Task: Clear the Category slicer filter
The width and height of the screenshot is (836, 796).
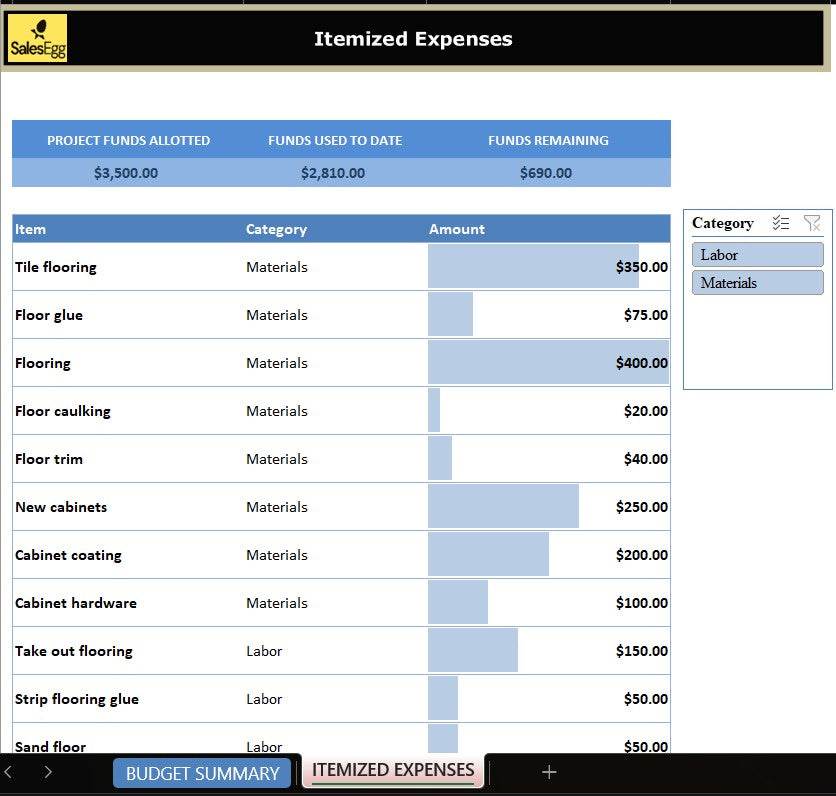Action: pos(812,223)
